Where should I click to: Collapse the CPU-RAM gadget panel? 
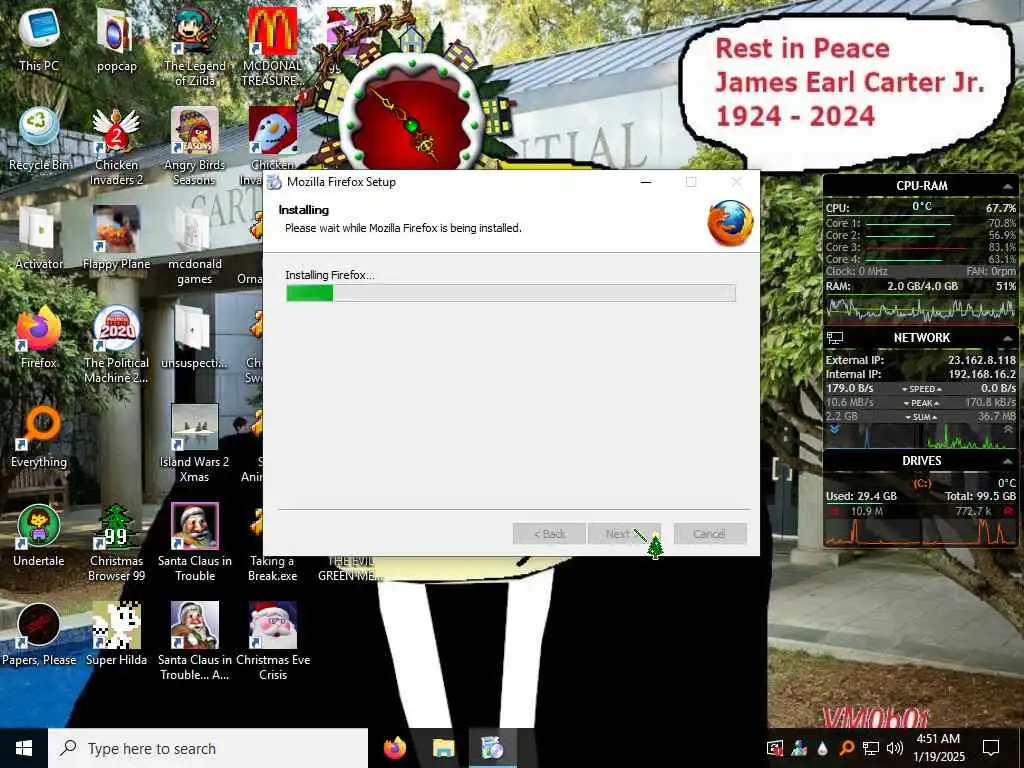click(1007, 186)
